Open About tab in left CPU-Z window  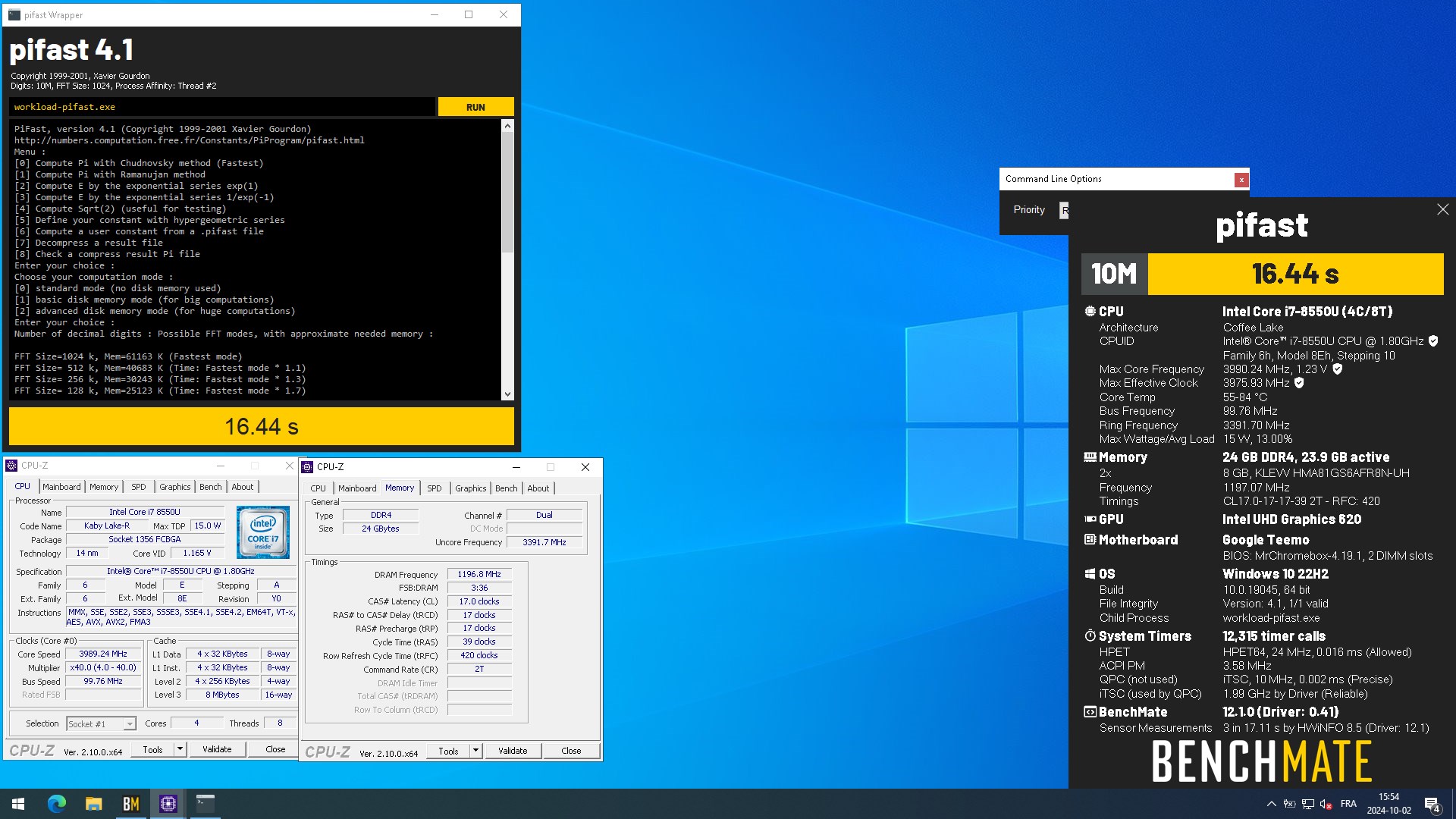pos(243,487)
